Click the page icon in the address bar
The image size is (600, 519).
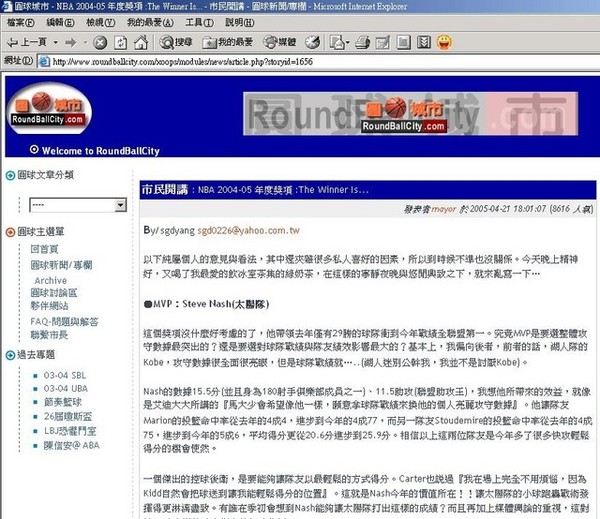click(44, 61)
